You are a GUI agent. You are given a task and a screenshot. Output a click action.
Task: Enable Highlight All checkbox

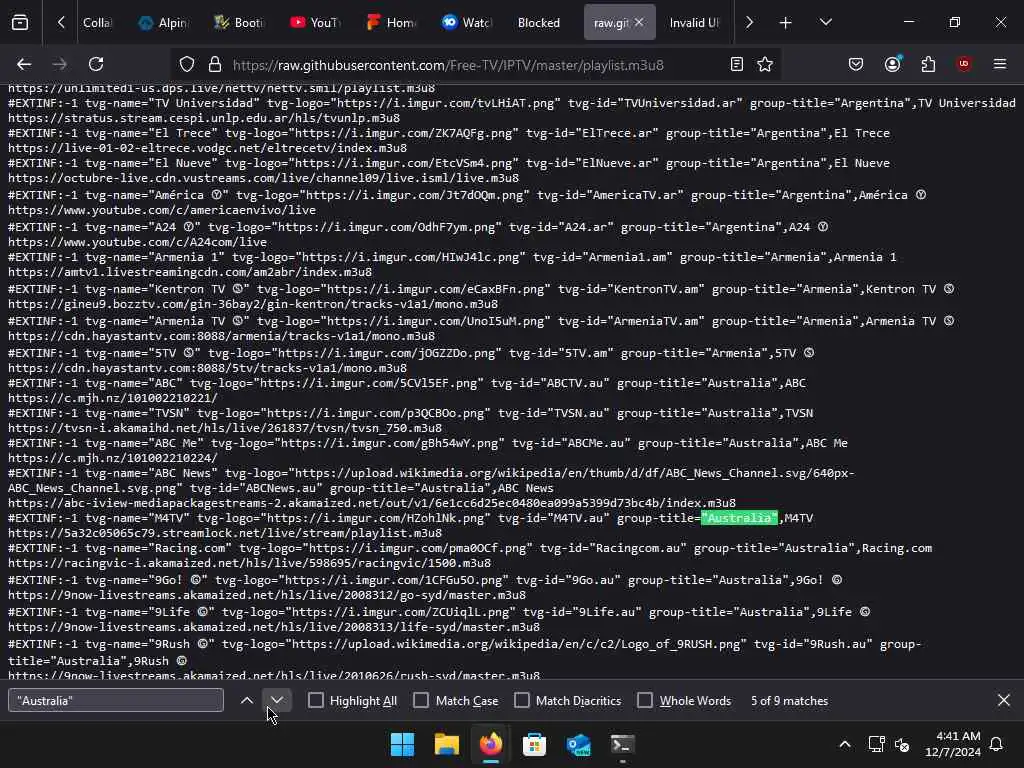coord(315,700)
